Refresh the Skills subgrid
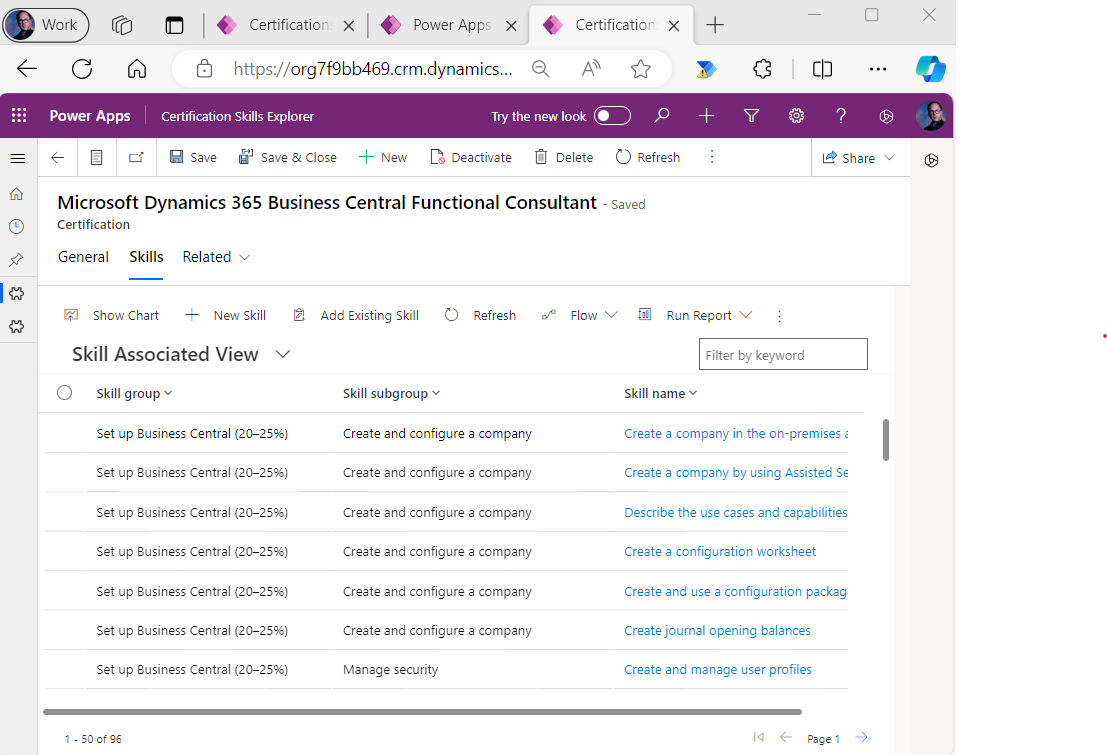 pos(480,316)
